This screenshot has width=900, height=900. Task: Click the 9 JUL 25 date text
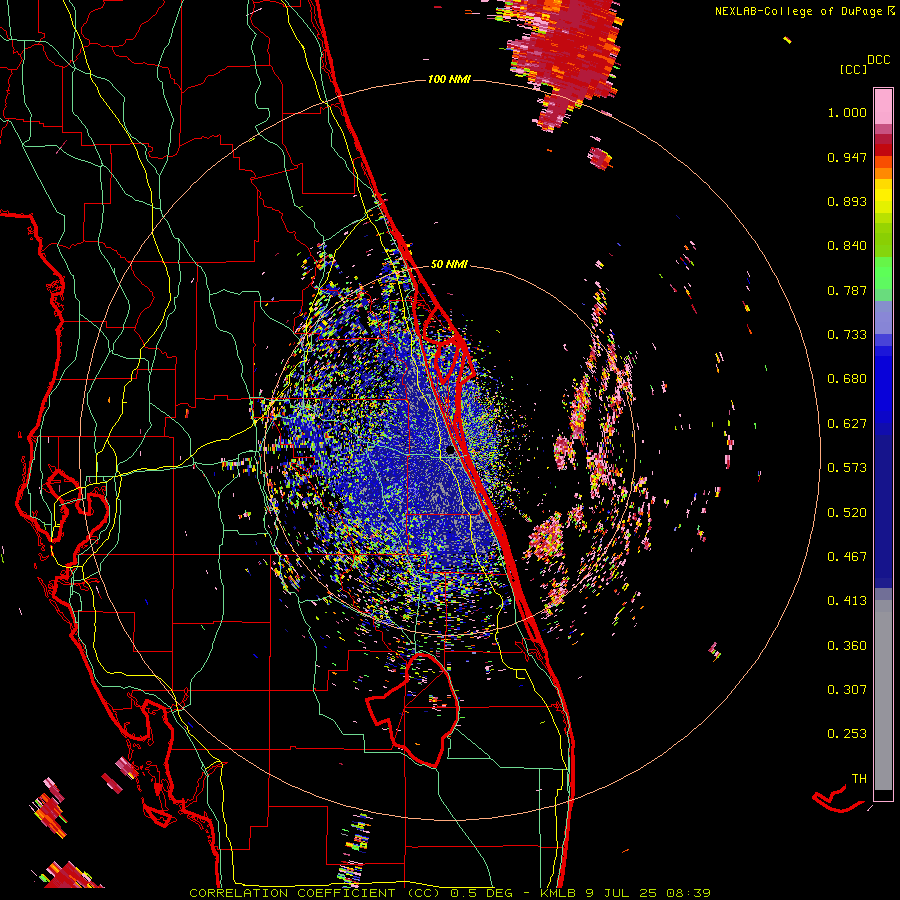[x=621, y=893]
